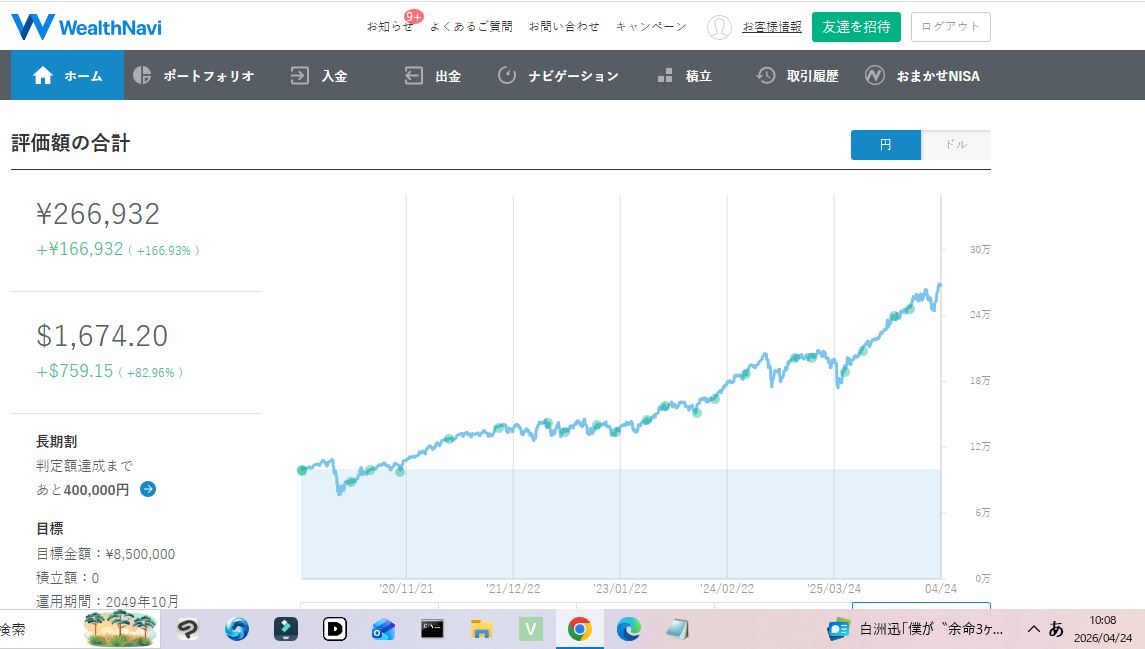Screen dimensions: 1145x649
Task: Expand the system tray hidden icons chevron
Action: coord(1034,629)
